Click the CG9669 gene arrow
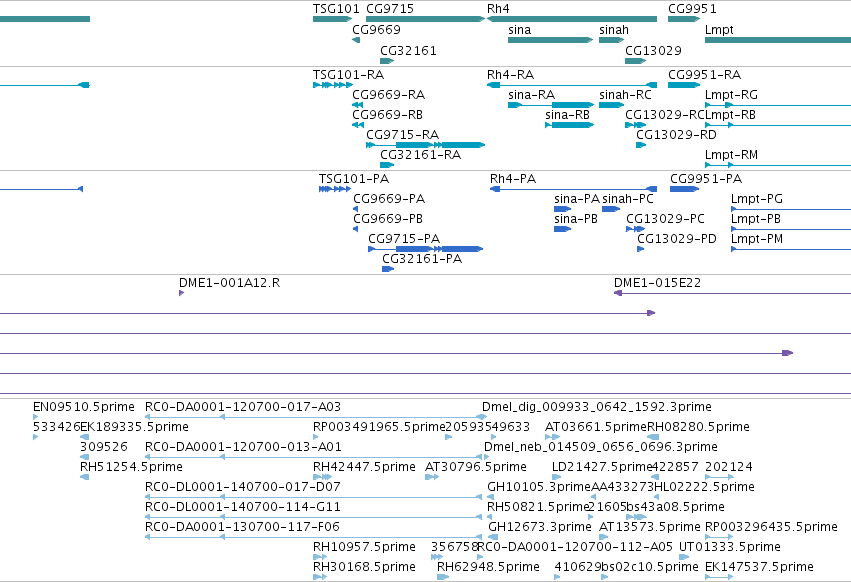 (x=356, y=40)
